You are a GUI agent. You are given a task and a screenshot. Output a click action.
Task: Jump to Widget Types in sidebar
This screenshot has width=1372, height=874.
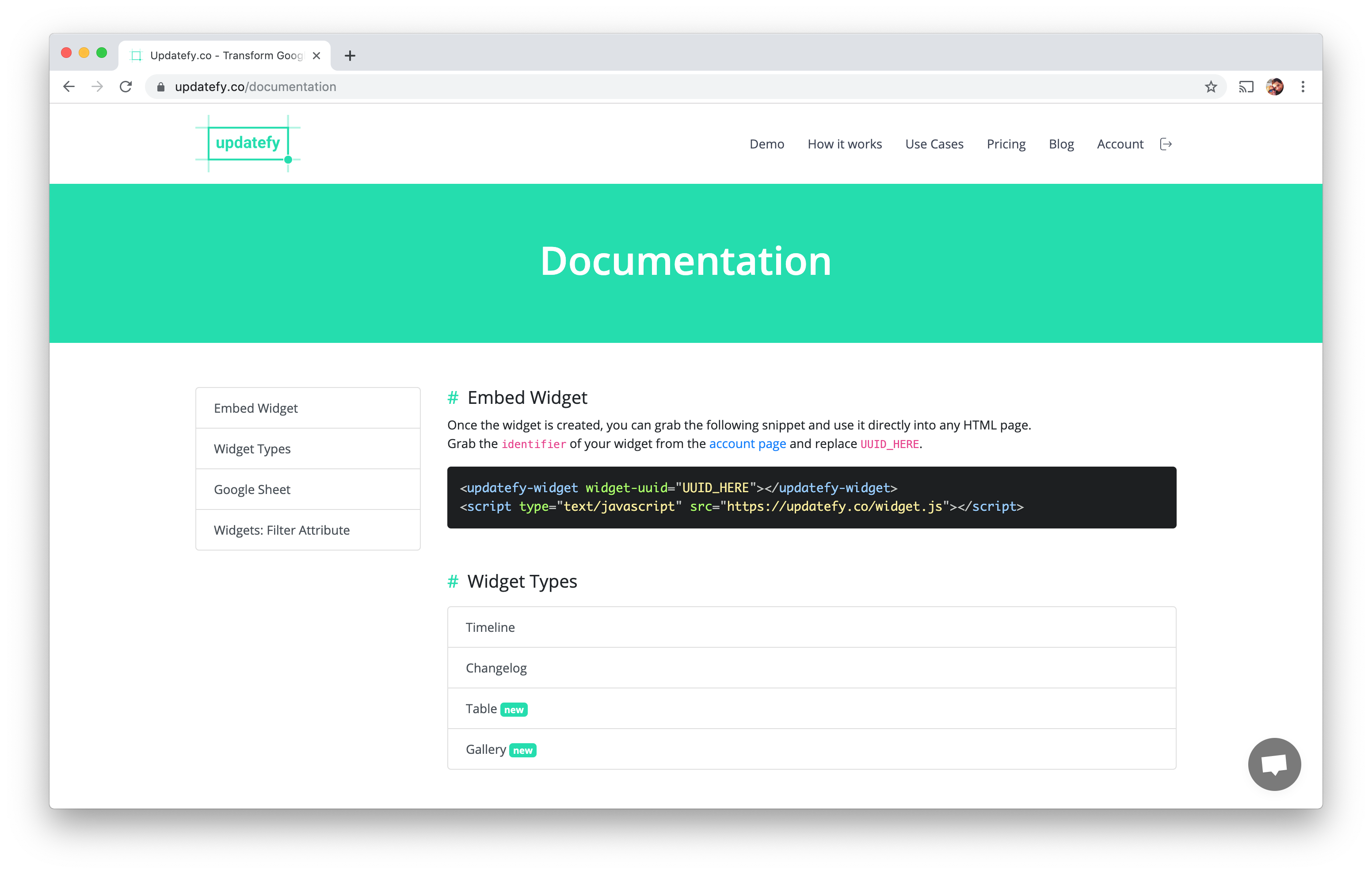(308, 448)
